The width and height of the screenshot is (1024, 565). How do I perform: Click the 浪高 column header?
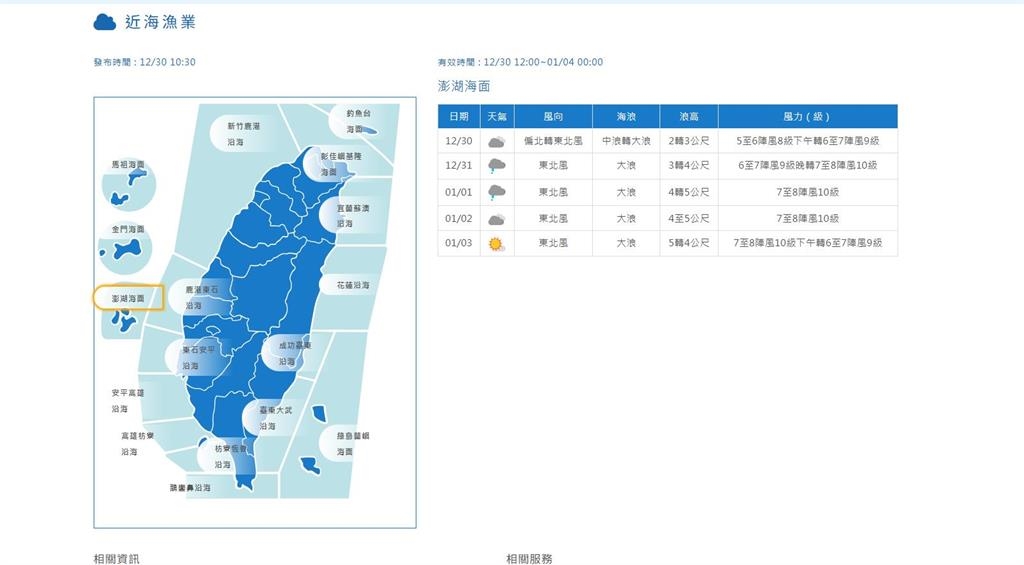pos(689,116)
